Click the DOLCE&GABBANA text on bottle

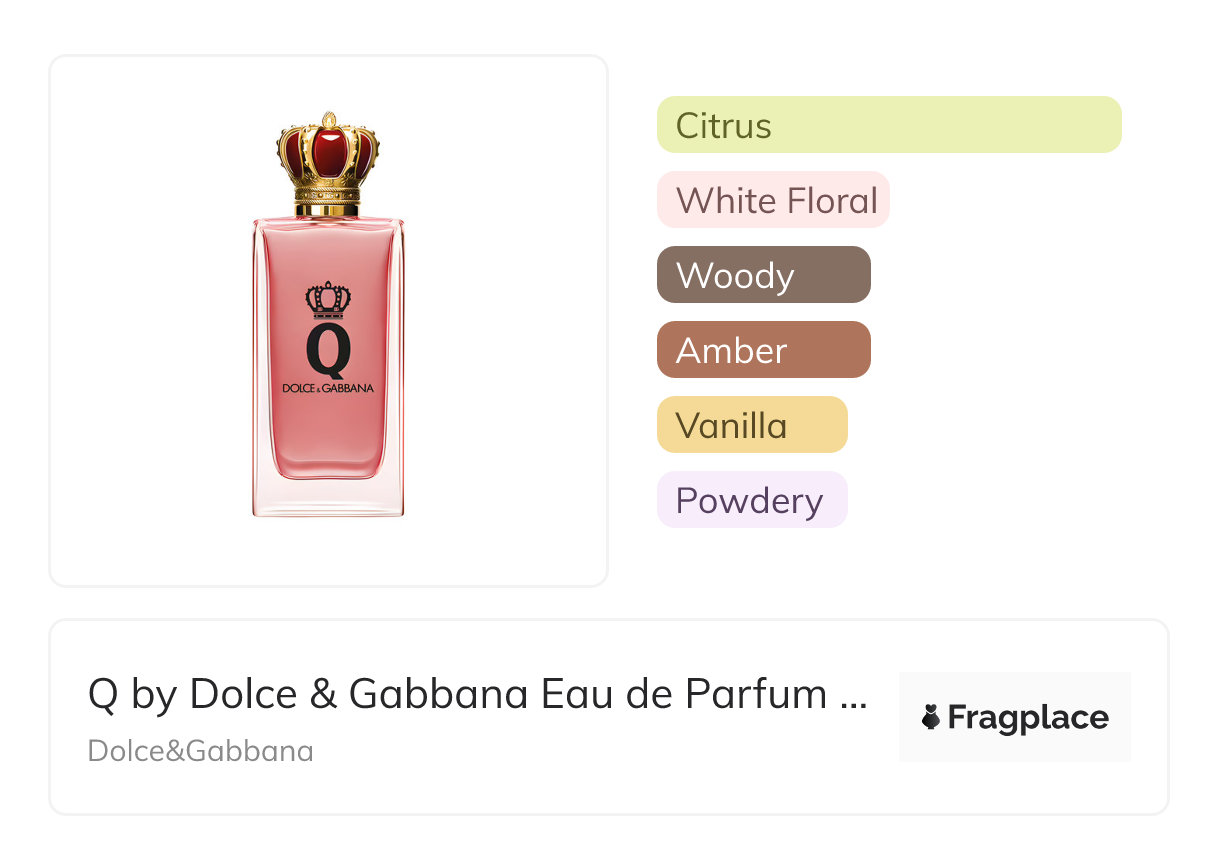(328, 388)
